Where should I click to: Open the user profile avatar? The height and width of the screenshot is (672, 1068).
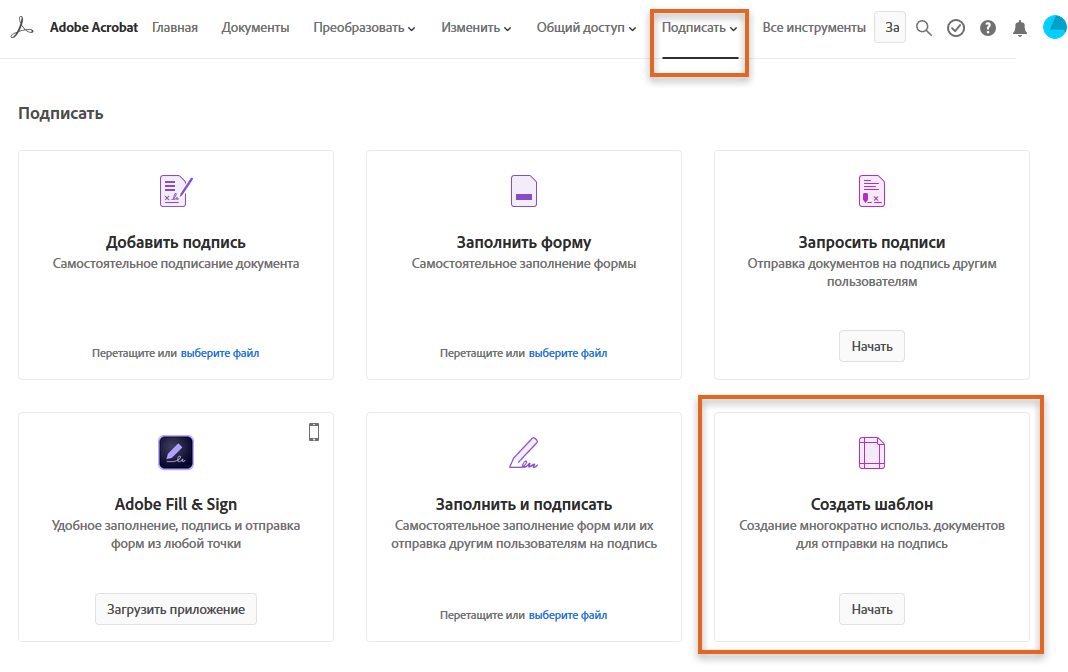click(x=1054, y=28)
